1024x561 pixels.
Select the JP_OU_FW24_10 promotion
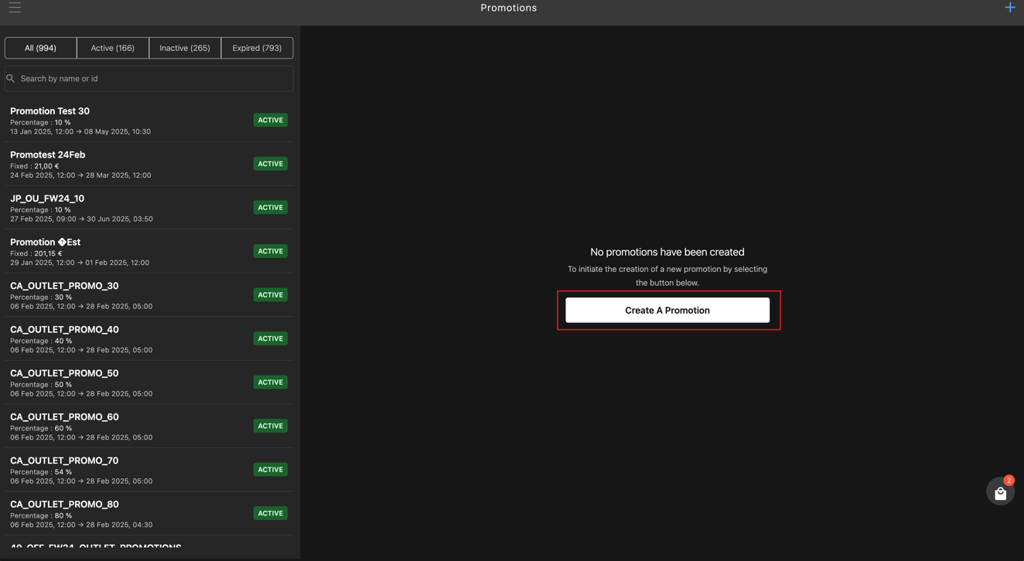point(149,208)
